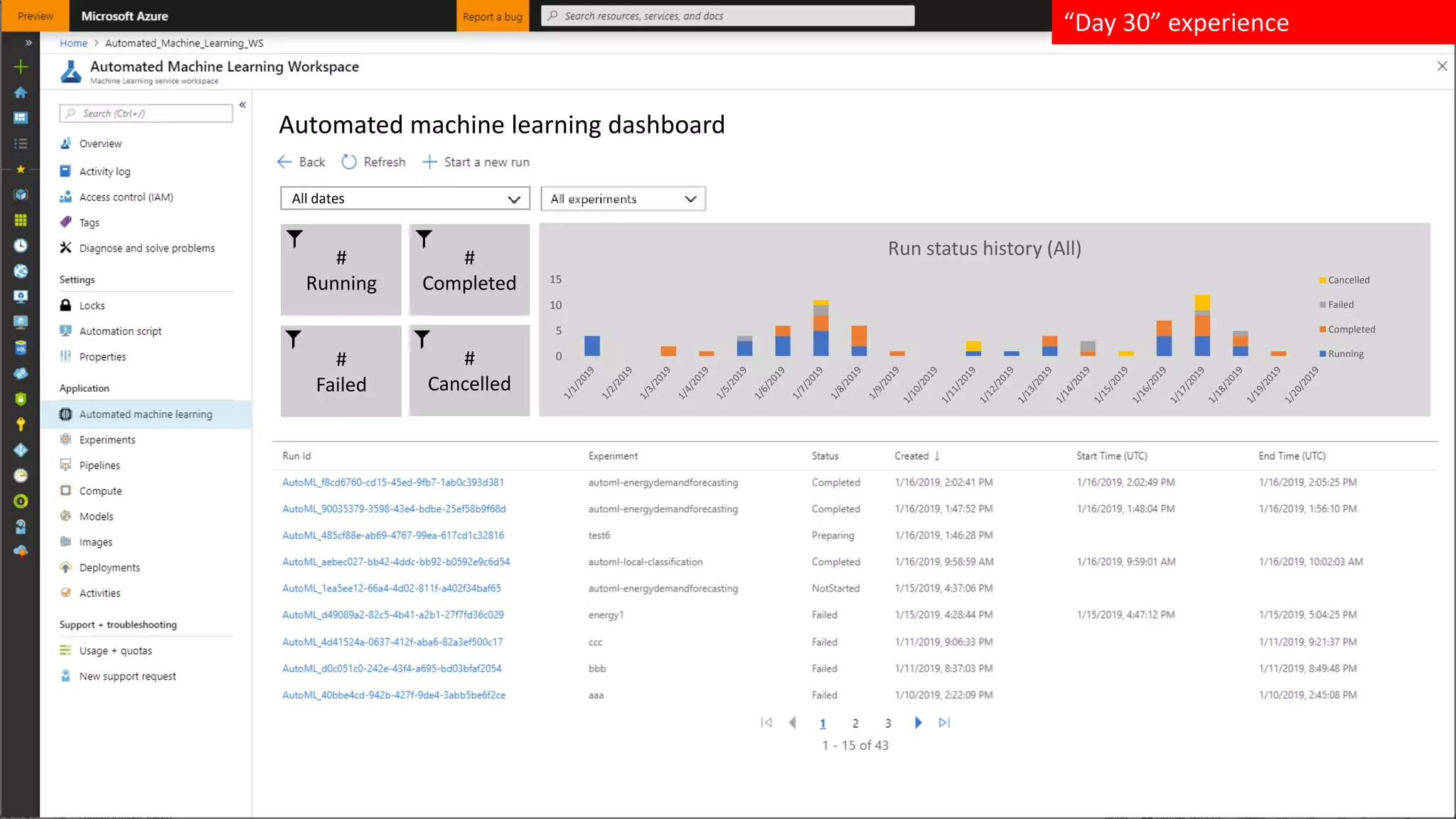Click the Locks padlock icon

point(65,306)
